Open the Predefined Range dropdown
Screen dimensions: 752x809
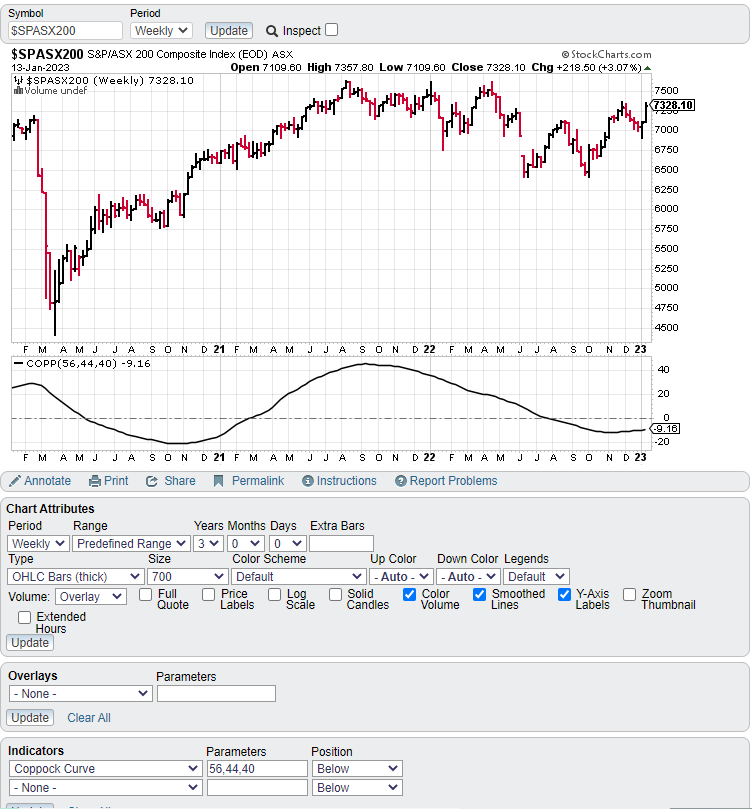(x=131, y=543)
